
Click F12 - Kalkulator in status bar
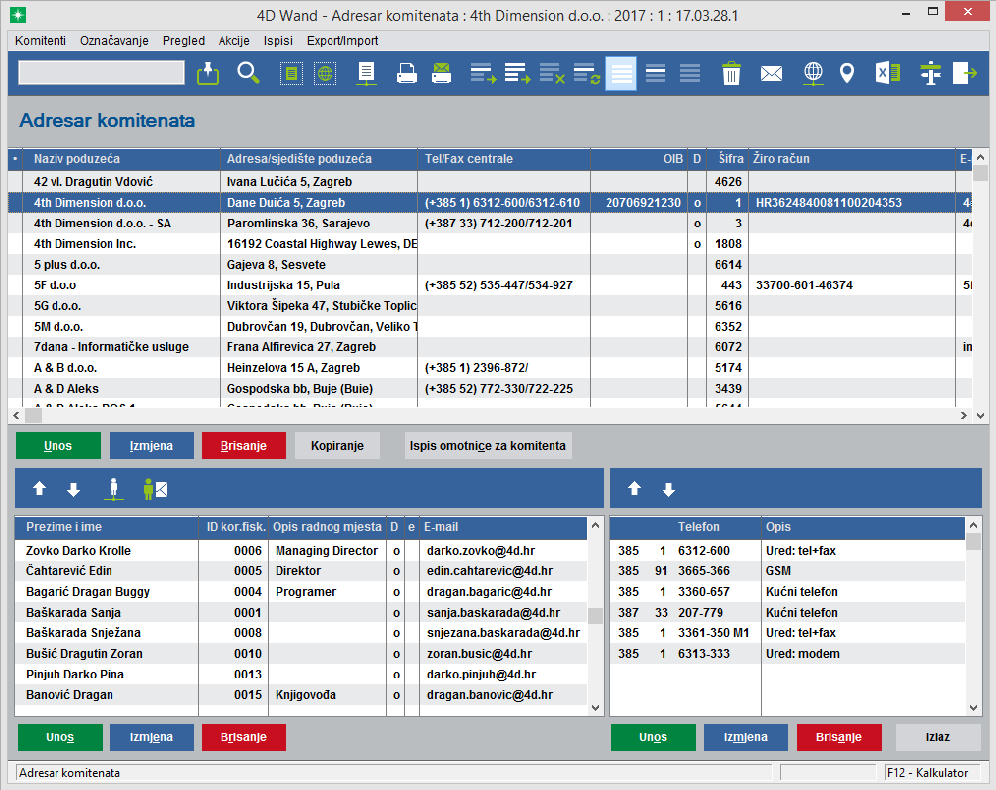tap(927, 773)
